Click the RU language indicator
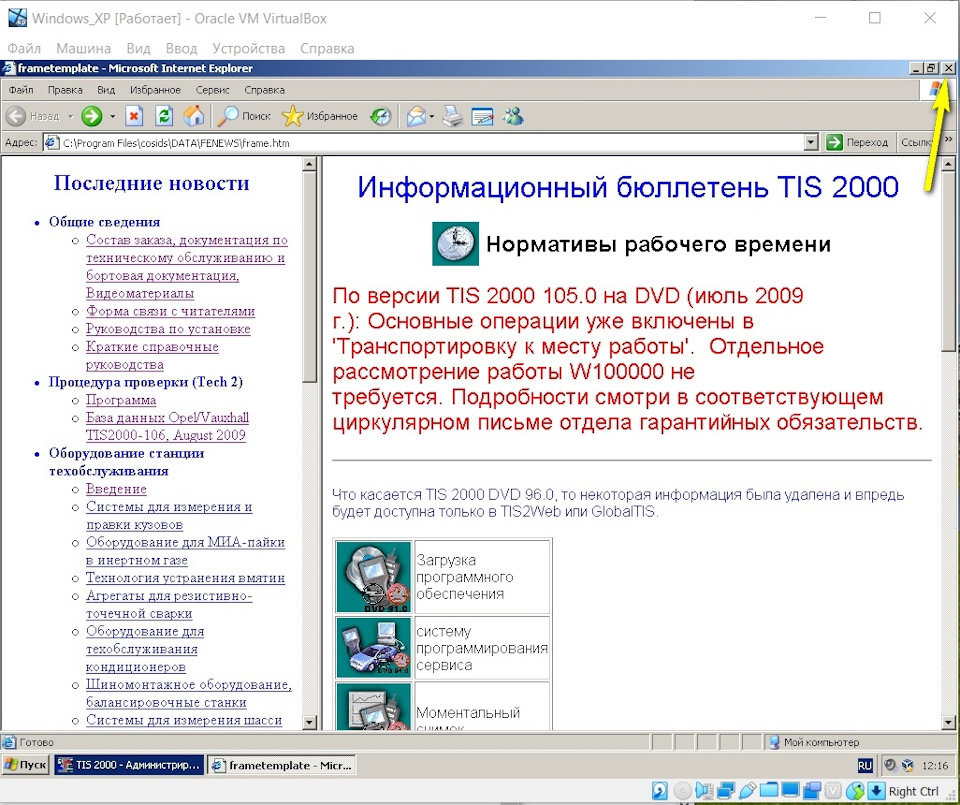 (864, 765)
